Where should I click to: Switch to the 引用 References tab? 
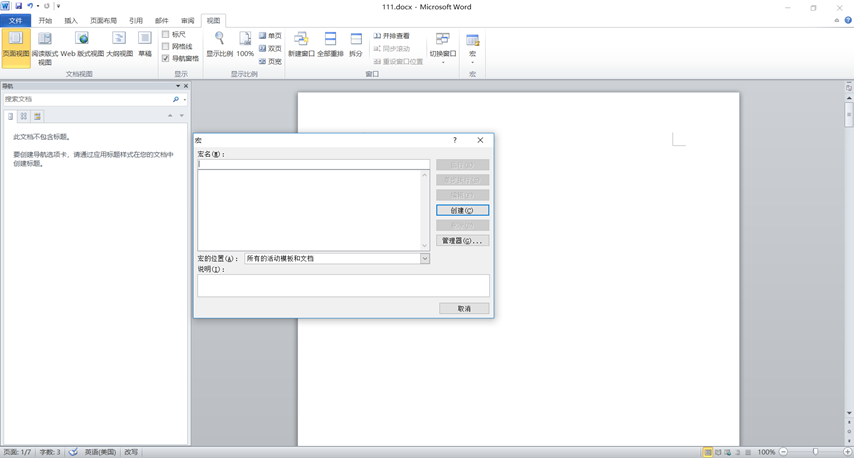[x=136, y=21]
